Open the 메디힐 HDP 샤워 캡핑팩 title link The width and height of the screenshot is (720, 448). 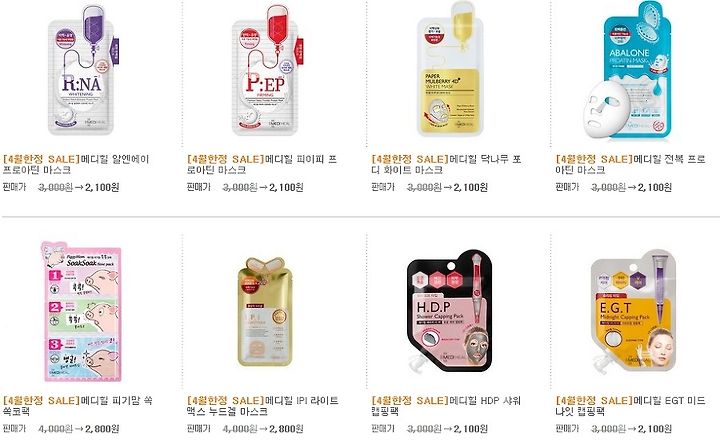[x=446, y=406]
